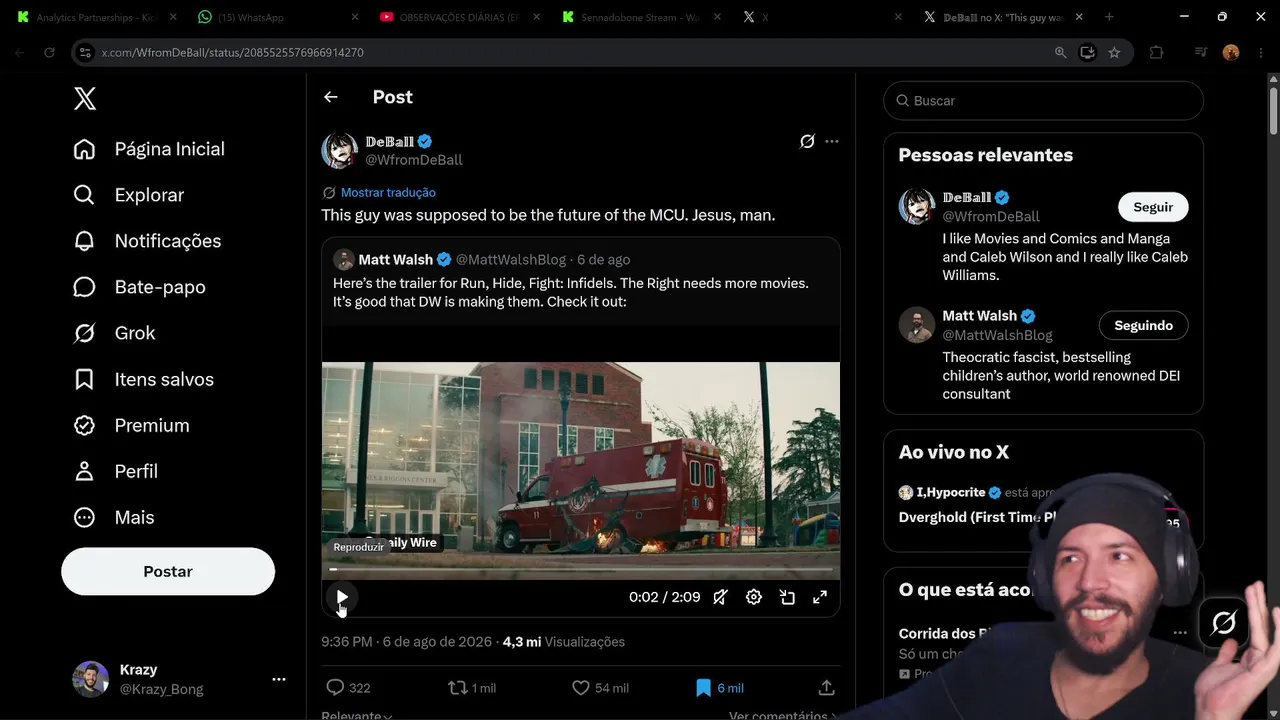The image size is (1280, 720).
Task: Unmute the video audio
Action: coord(720,597)
